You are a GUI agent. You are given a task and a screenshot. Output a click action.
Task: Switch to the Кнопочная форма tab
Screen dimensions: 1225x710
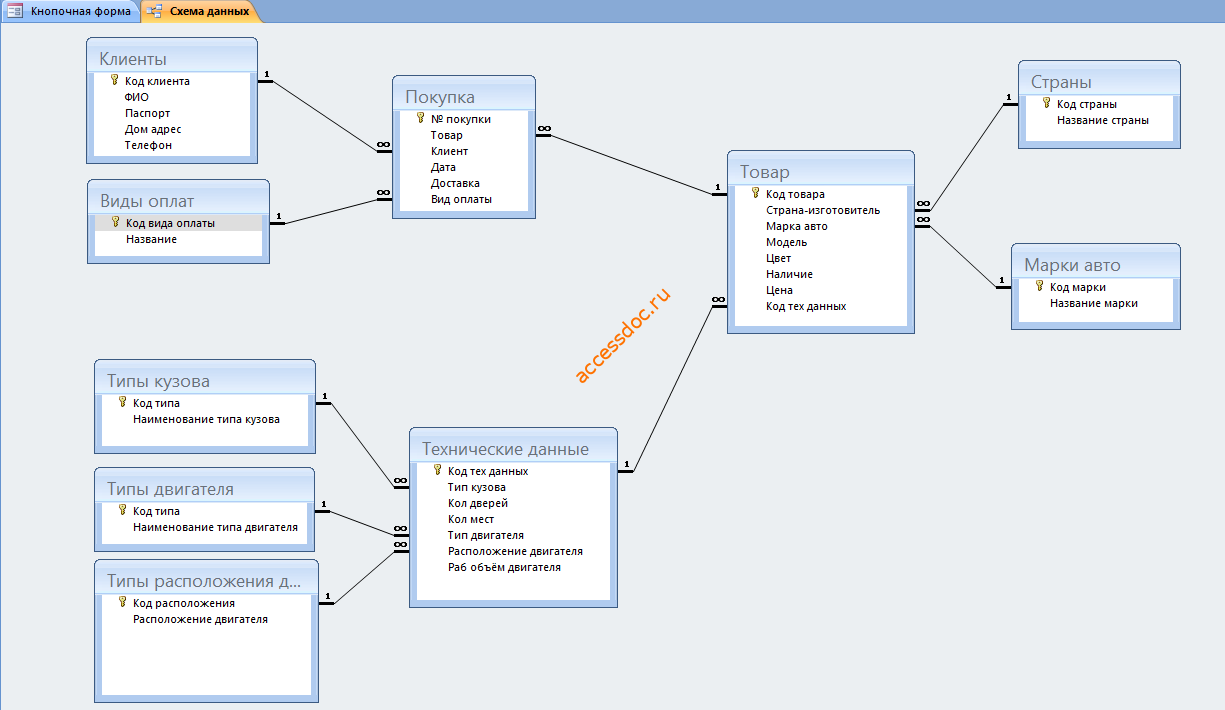coord(70,12)
